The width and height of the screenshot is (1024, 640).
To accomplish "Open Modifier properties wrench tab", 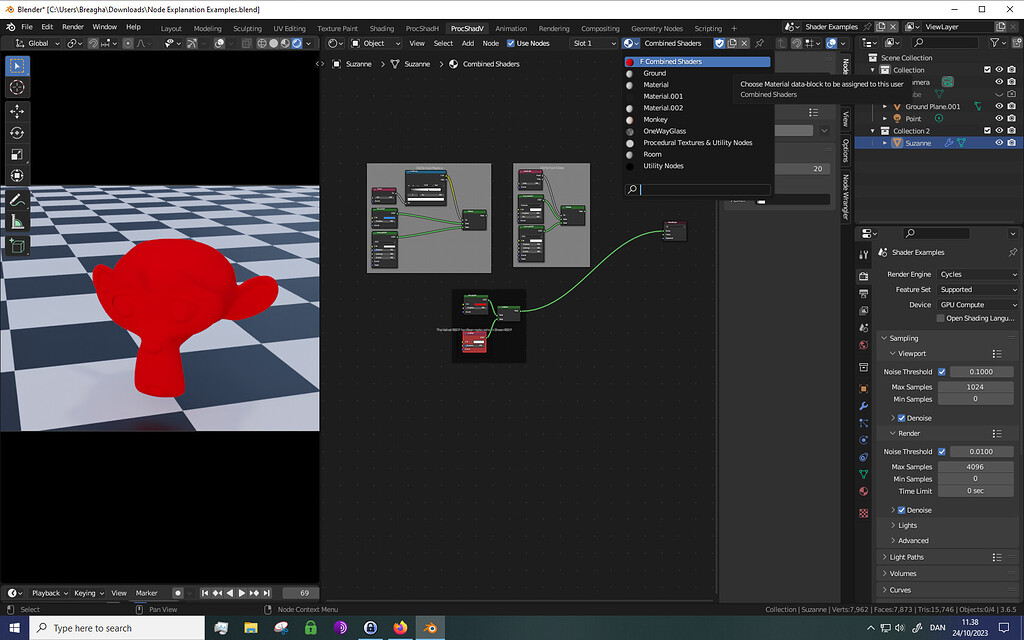I will [x=864, y=406].
